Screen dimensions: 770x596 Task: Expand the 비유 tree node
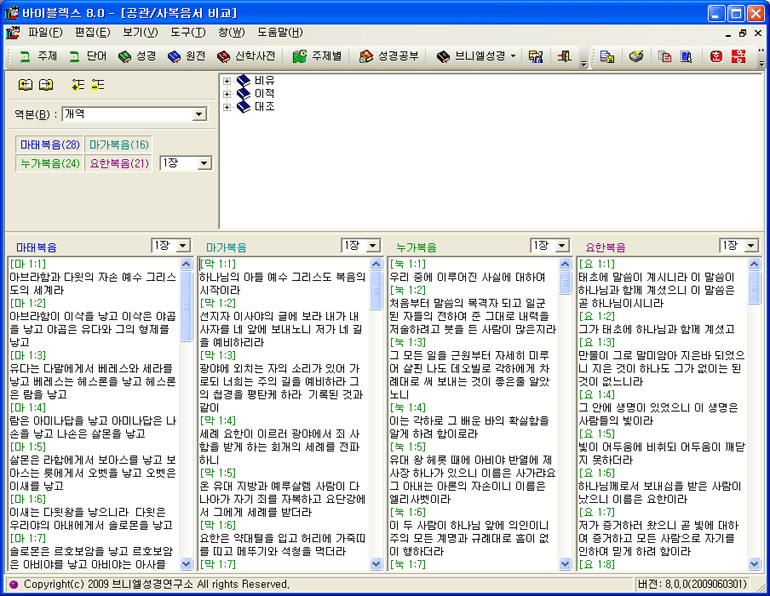pos(227,81)
